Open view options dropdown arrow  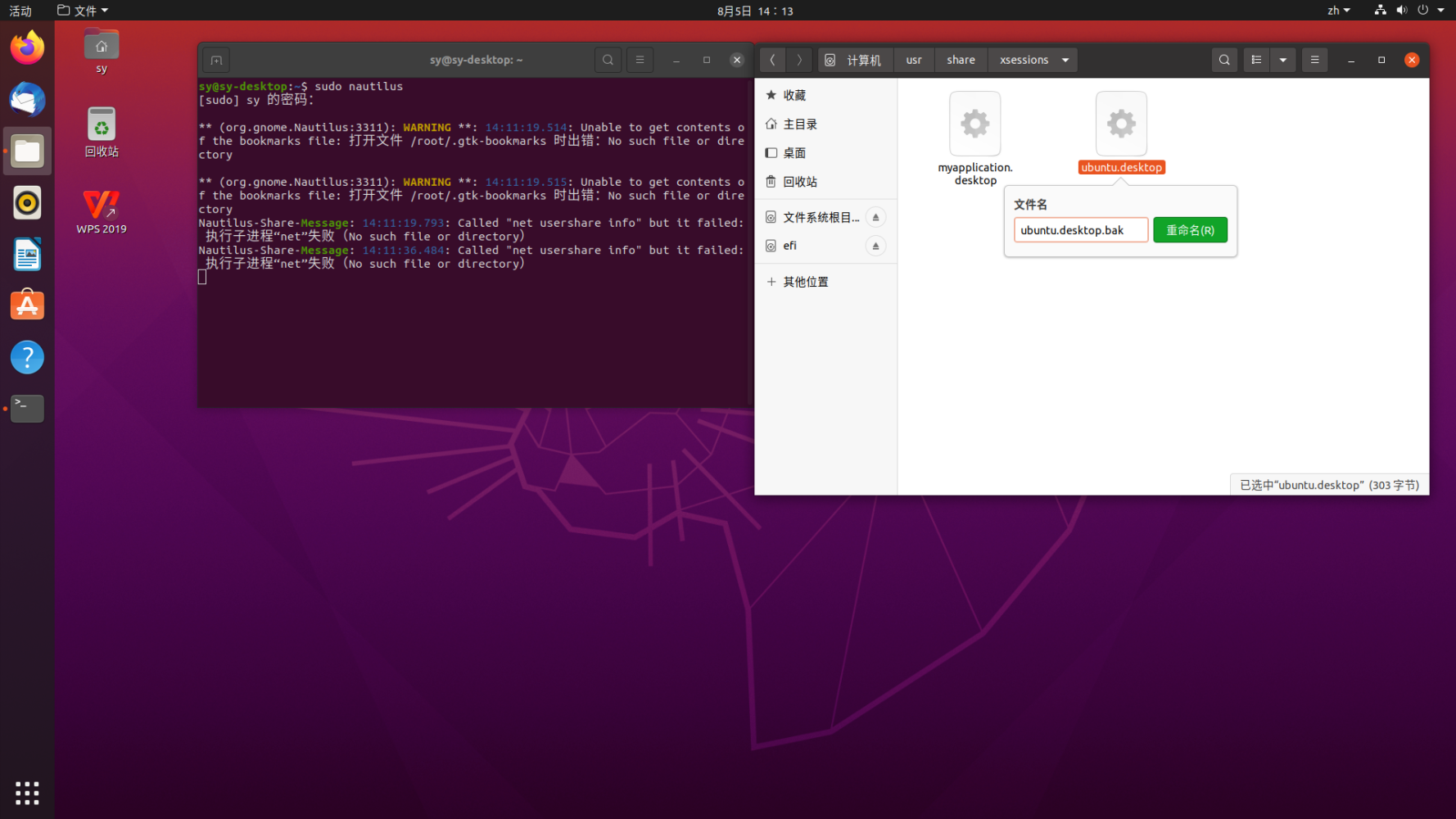pyautogui.click(x=1282, y=60)
